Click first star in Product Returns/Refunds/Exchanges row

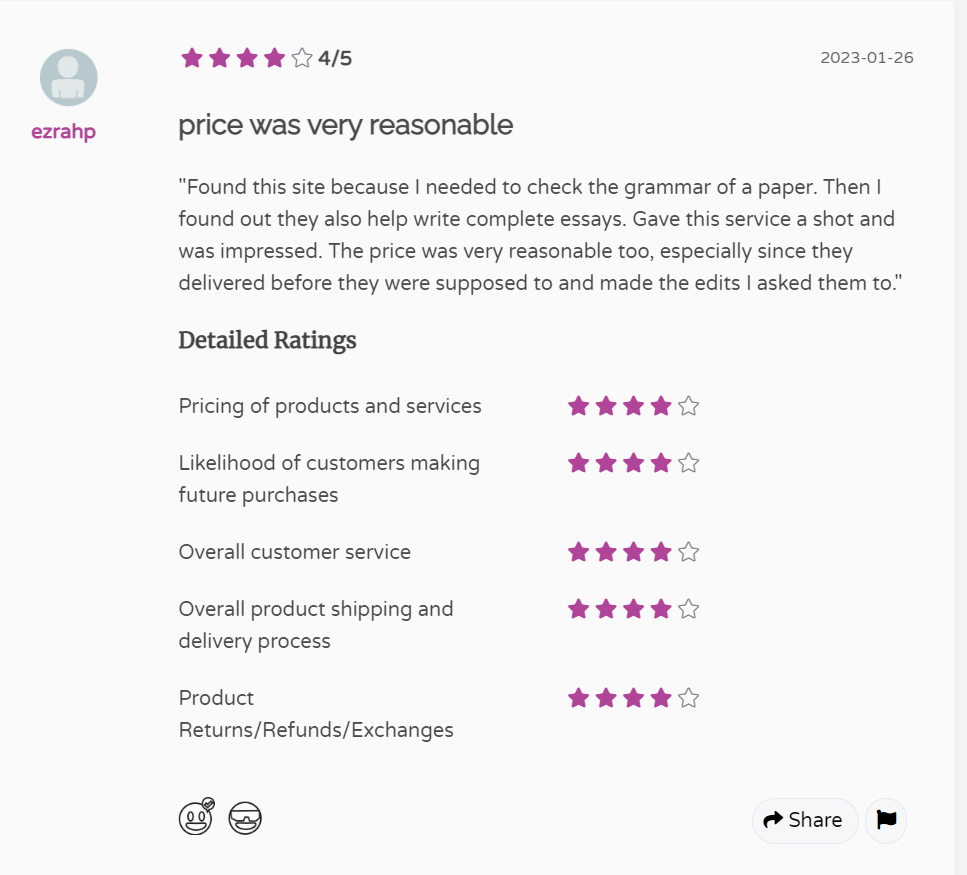(578, 698)
